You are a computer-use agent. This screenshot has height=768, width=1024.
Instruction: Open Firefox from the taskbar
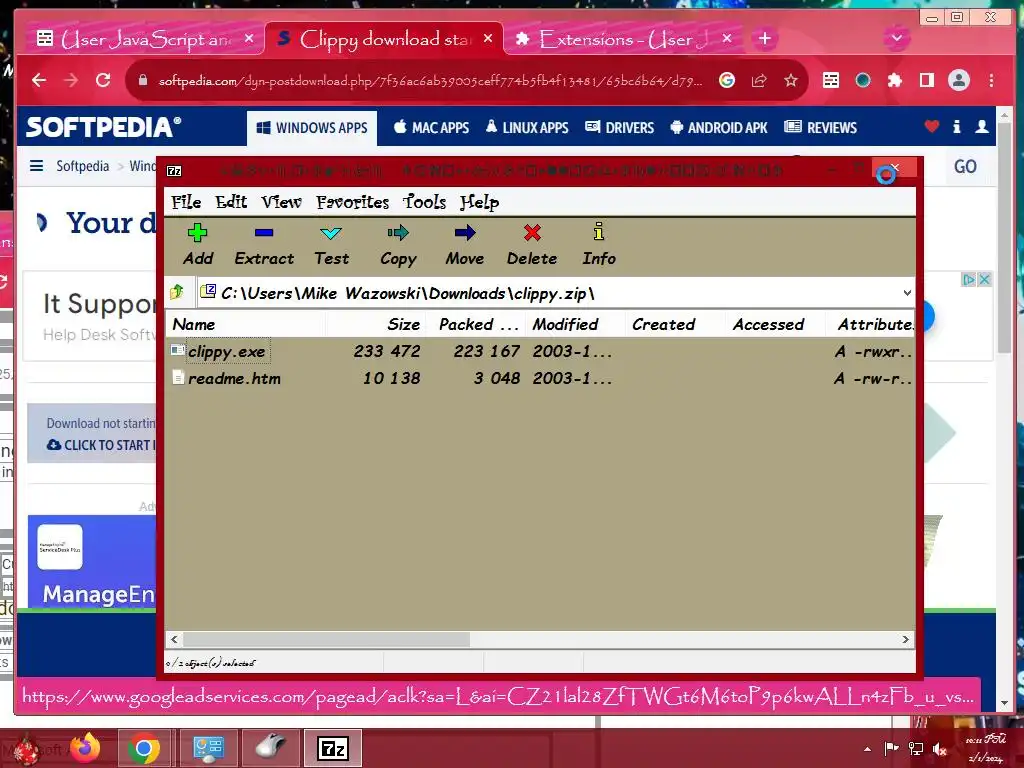(x=86, y=748)
